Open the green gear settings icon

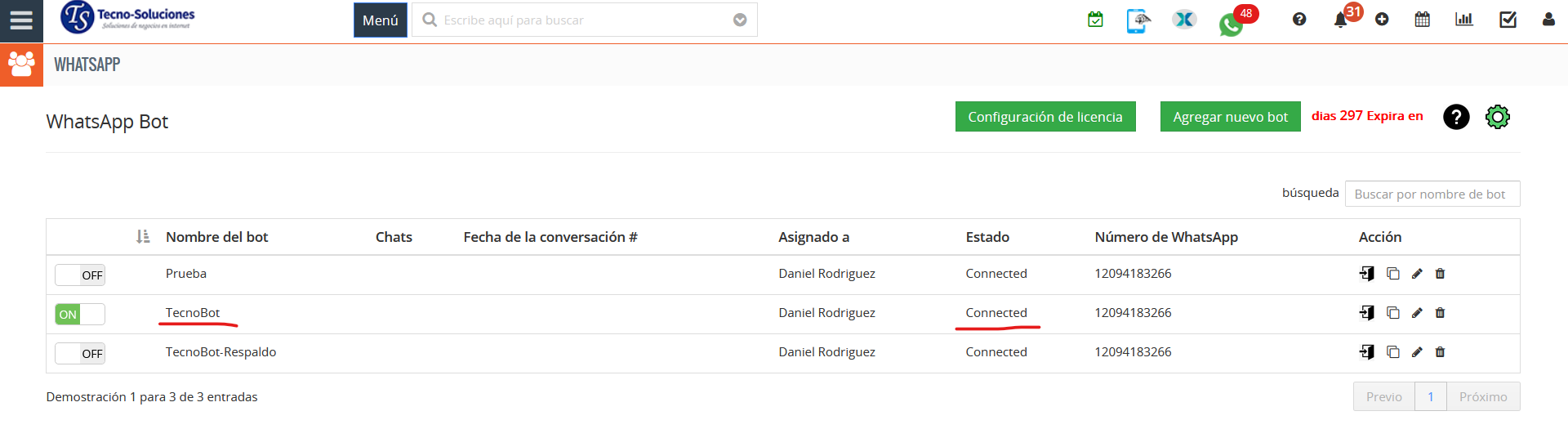(1497, 117)
